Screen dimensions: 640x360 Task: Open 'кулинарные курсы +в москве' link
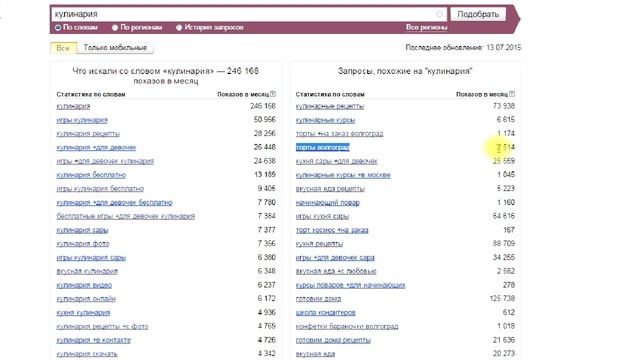343,175
